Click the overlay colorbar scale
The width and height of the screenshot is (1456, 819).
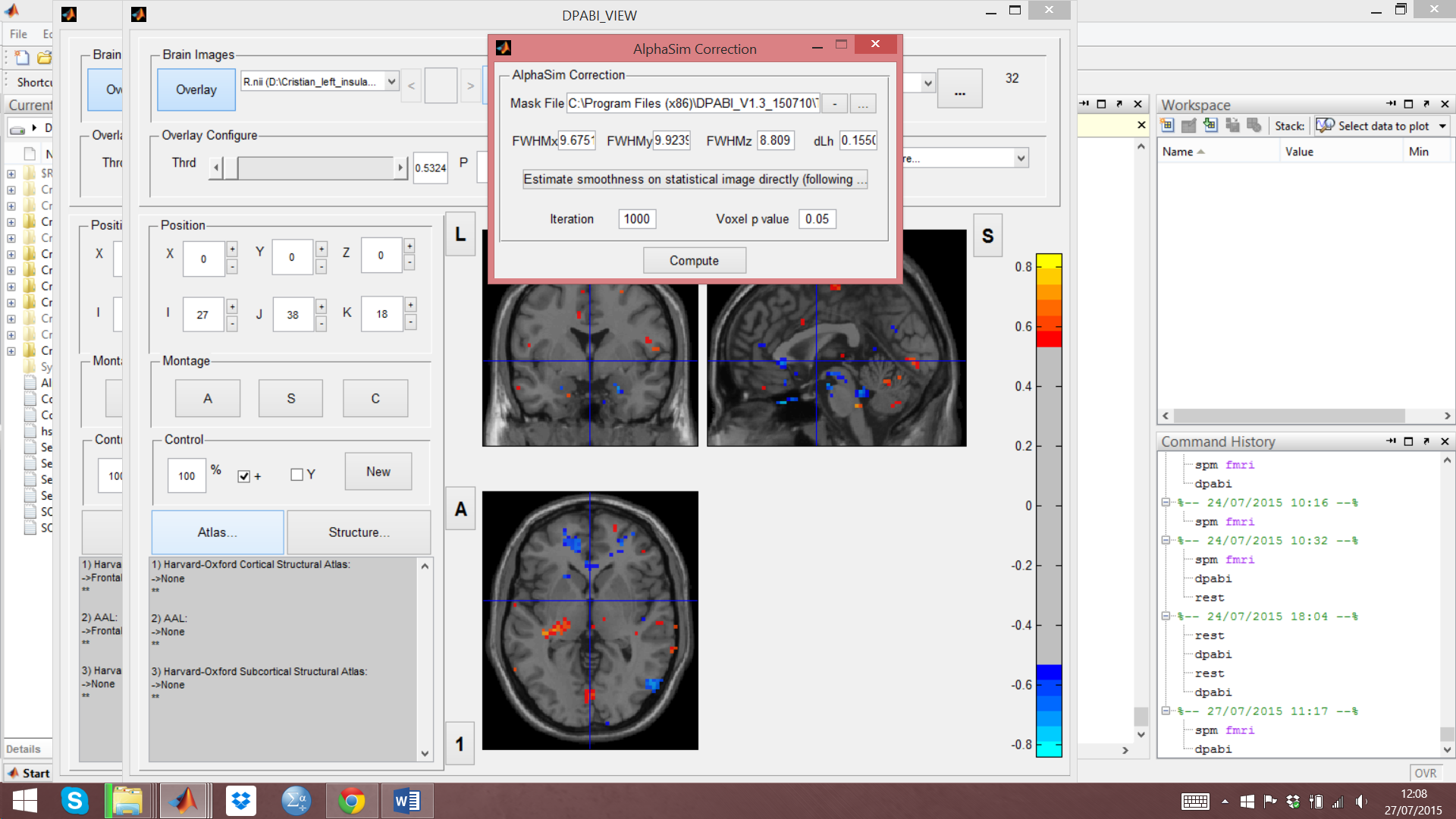[x=1049, y=505]
